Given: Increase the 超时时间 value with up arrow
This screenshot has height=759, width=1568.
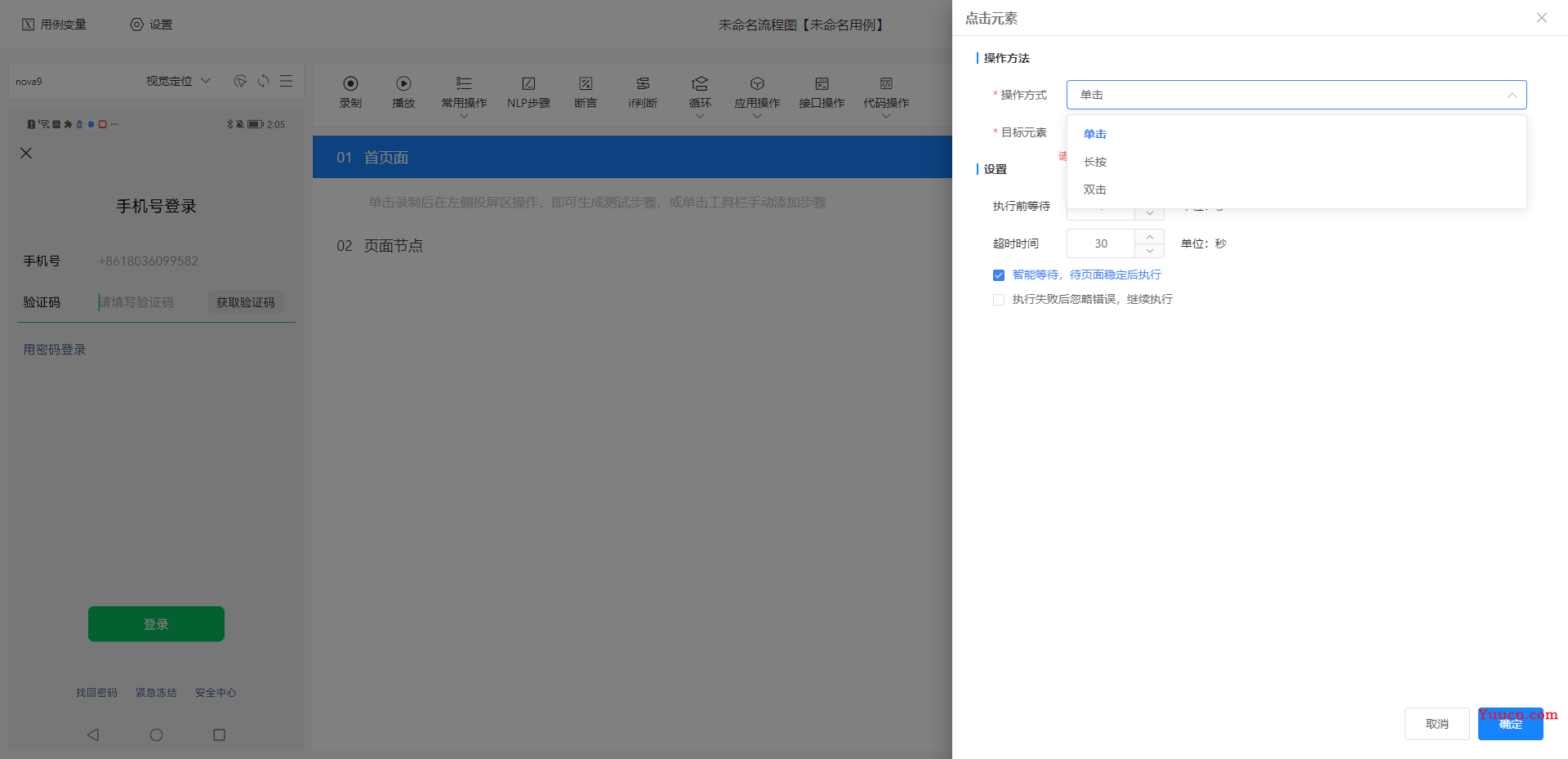Looking at the screenshot, I should (1149, 237).
